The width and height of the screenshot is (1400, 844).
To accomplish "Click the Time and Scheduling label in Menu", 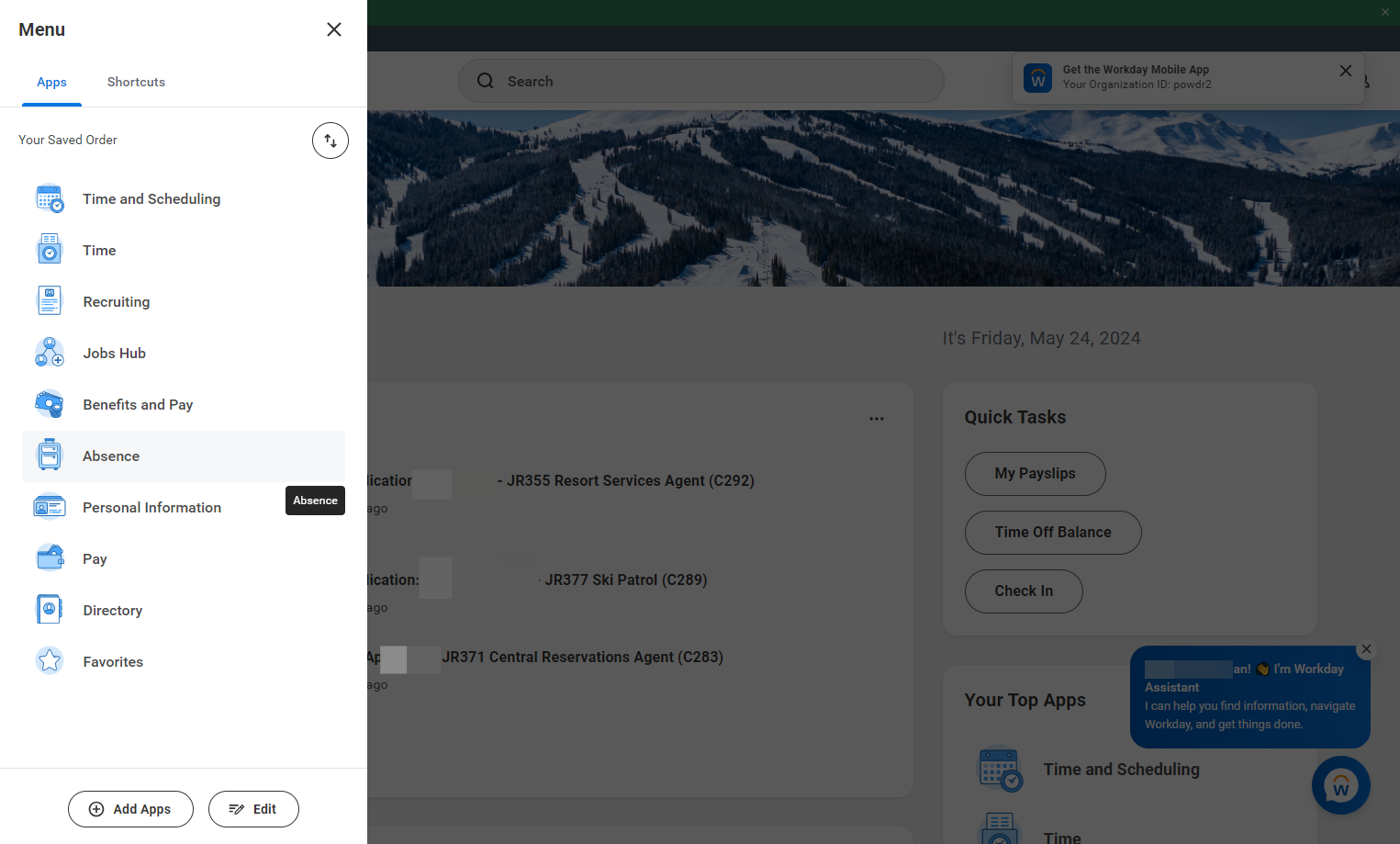I will tap(151, 199).
